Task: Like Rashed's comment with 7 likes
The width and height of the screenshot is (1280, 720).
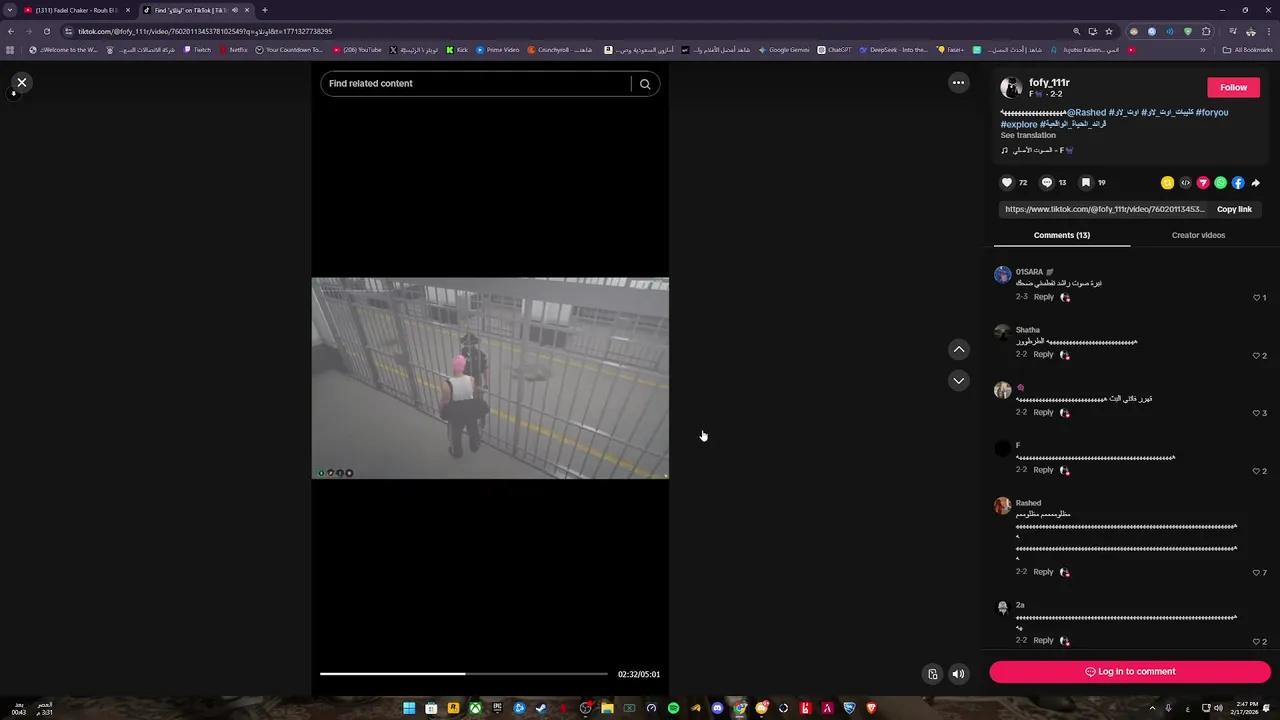Action: click(x=1257, y=573)
